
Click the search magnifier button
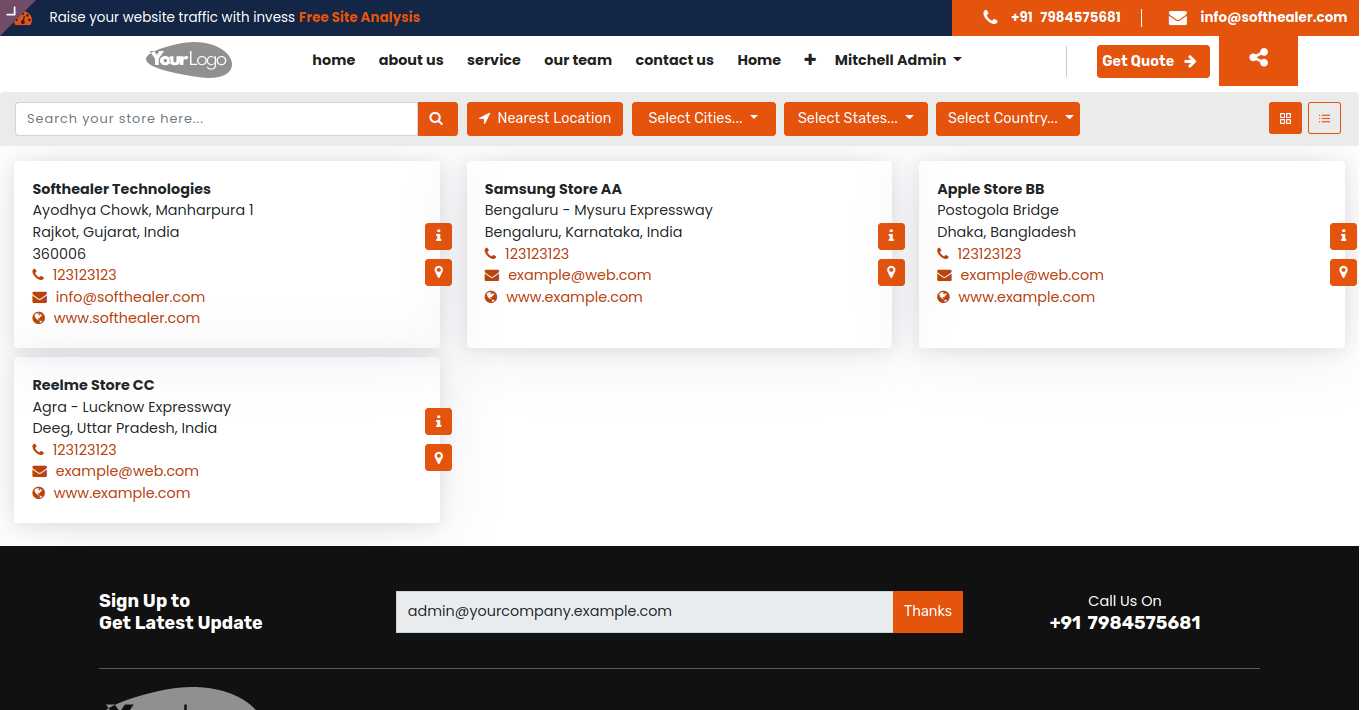click(x=437, y=119)
